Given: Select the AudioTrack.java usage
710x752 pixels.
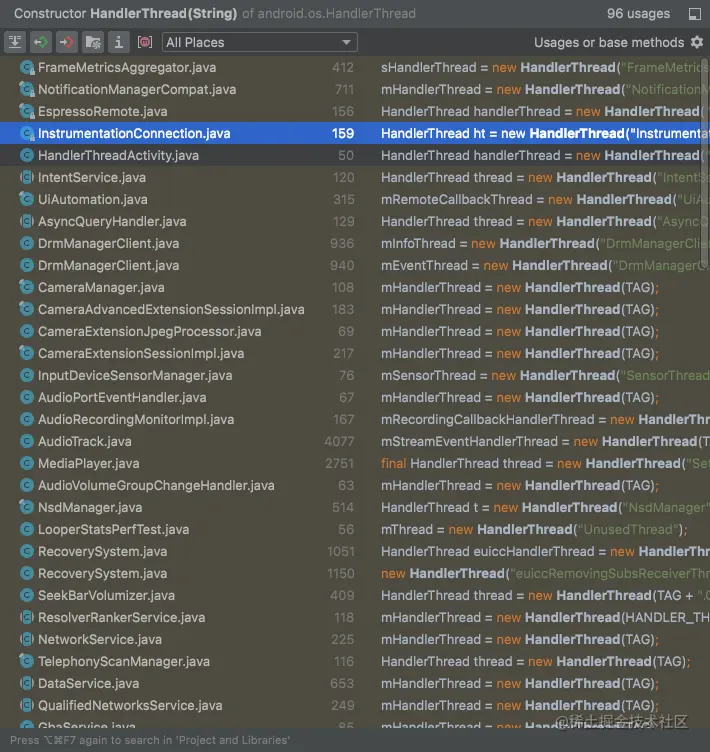Looking at the screenshot, I should pyautogui.click(x=355, y=442).
